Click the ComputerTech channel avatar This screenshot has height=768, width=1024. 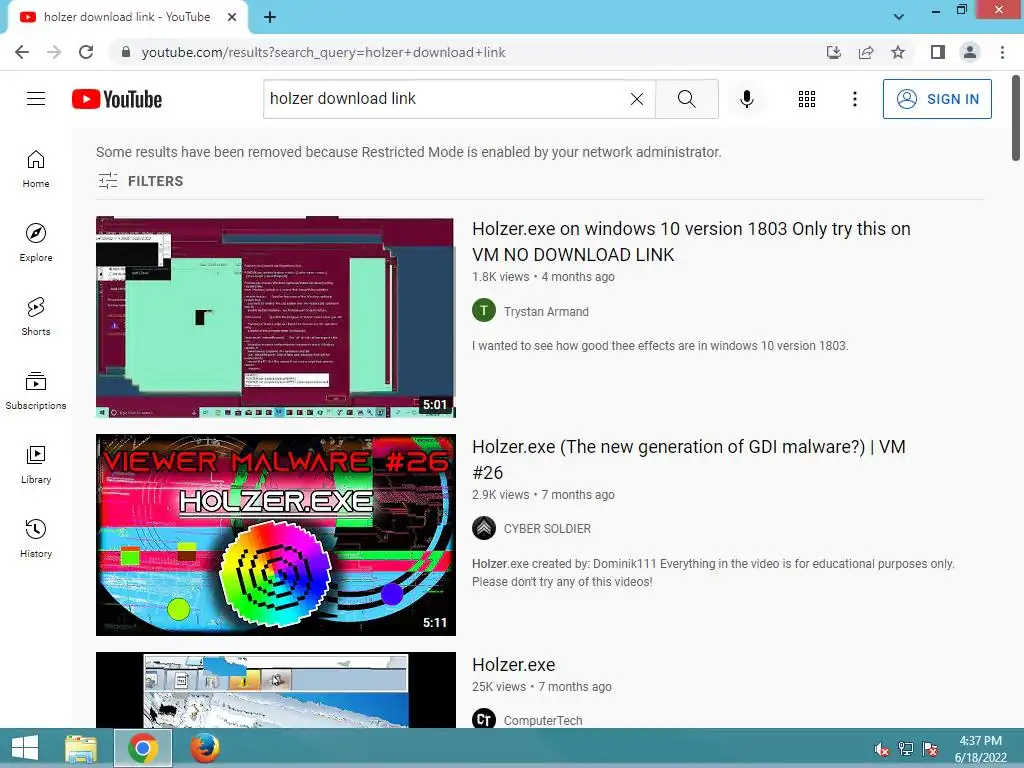pyautogui.click(x=484, y=719)
